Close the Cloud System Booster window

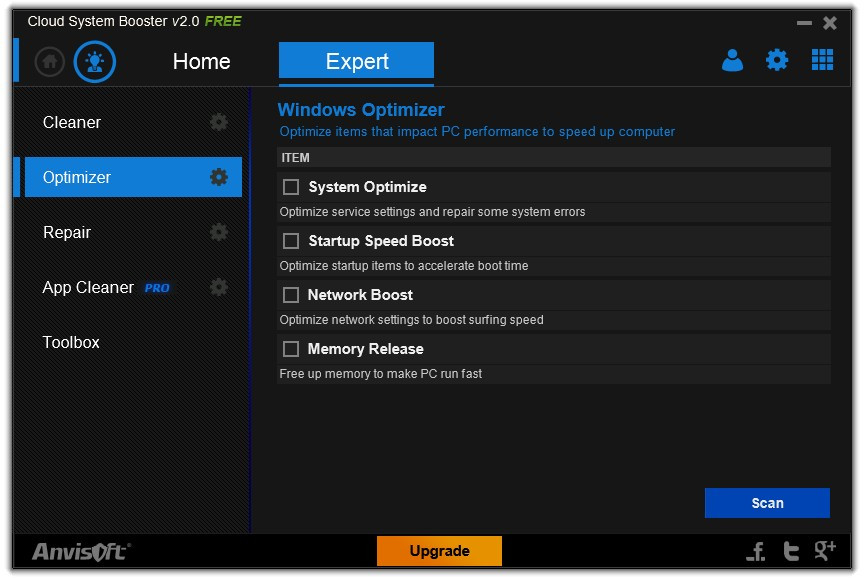pos(830,23)
